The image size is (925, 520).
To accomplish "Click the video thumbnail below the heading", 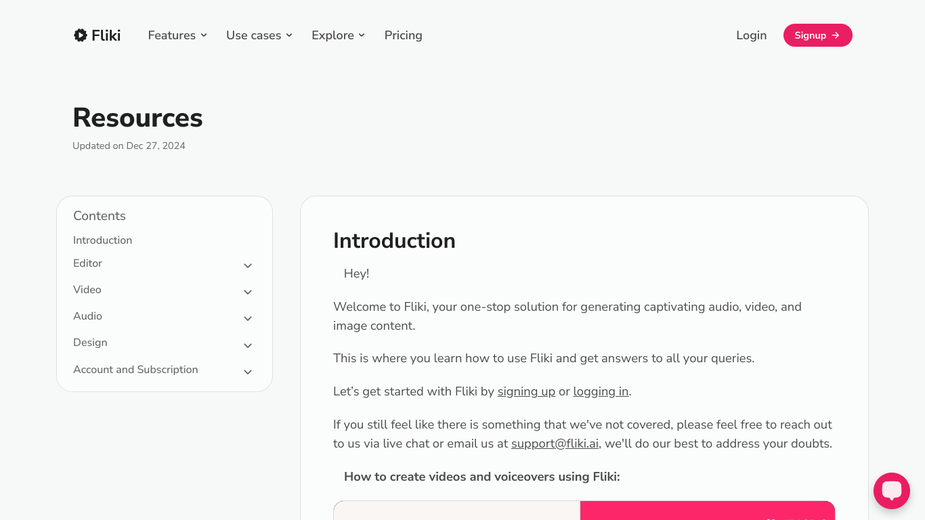I will click(584, 511).
